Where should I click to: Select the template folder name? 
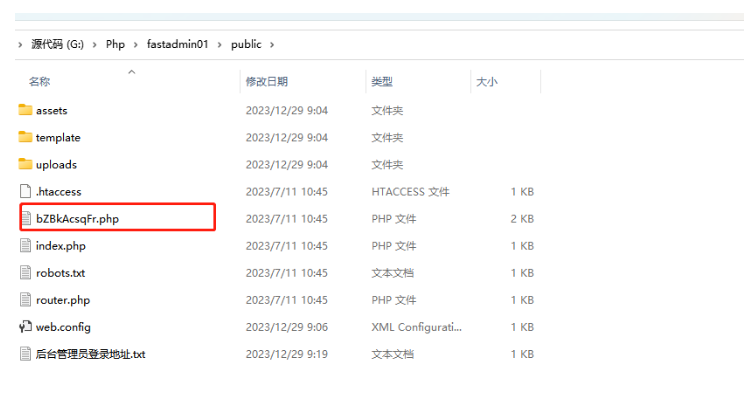point(58,138)
